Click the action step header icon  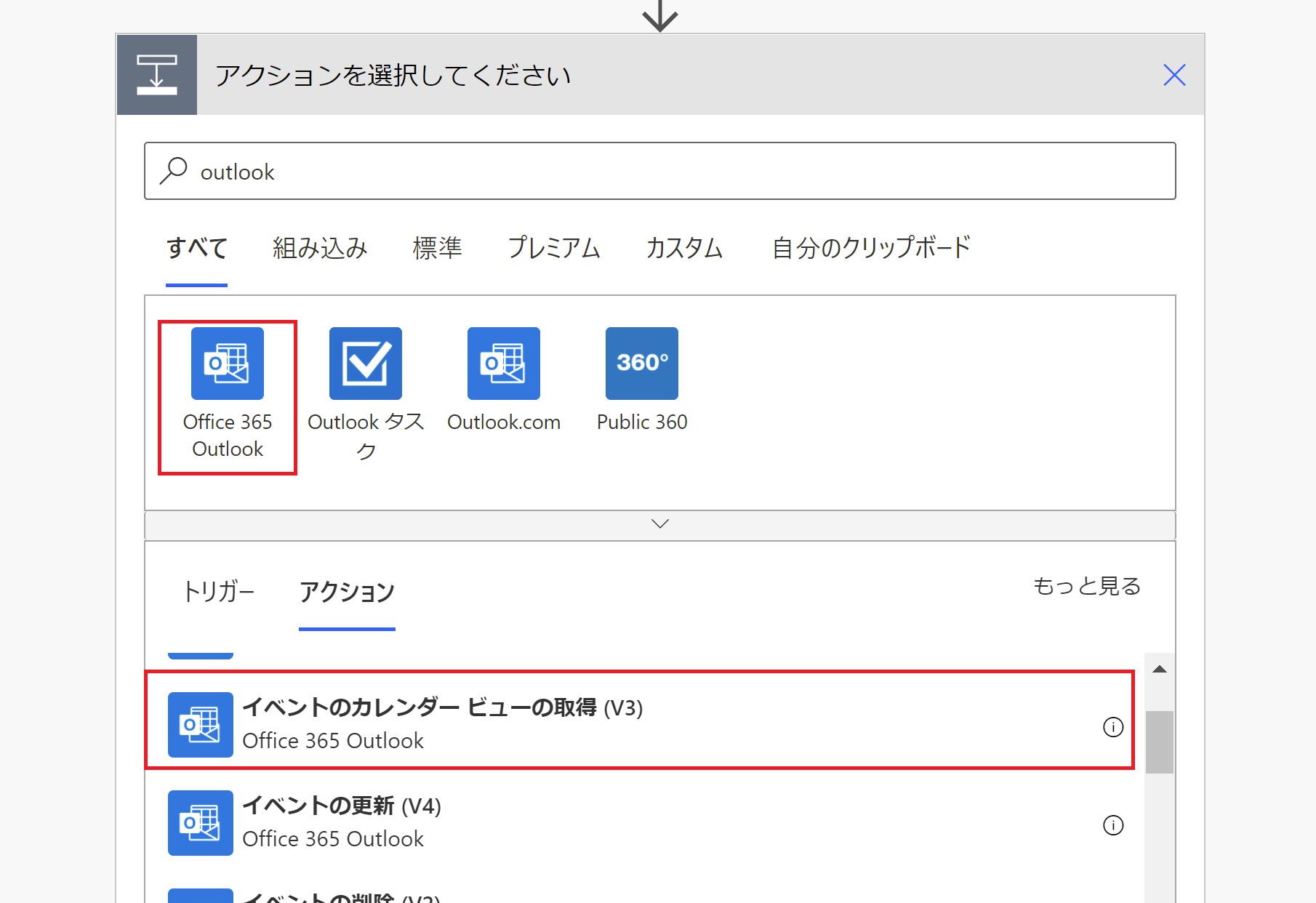pyautogui.click(x=157, y=75)
